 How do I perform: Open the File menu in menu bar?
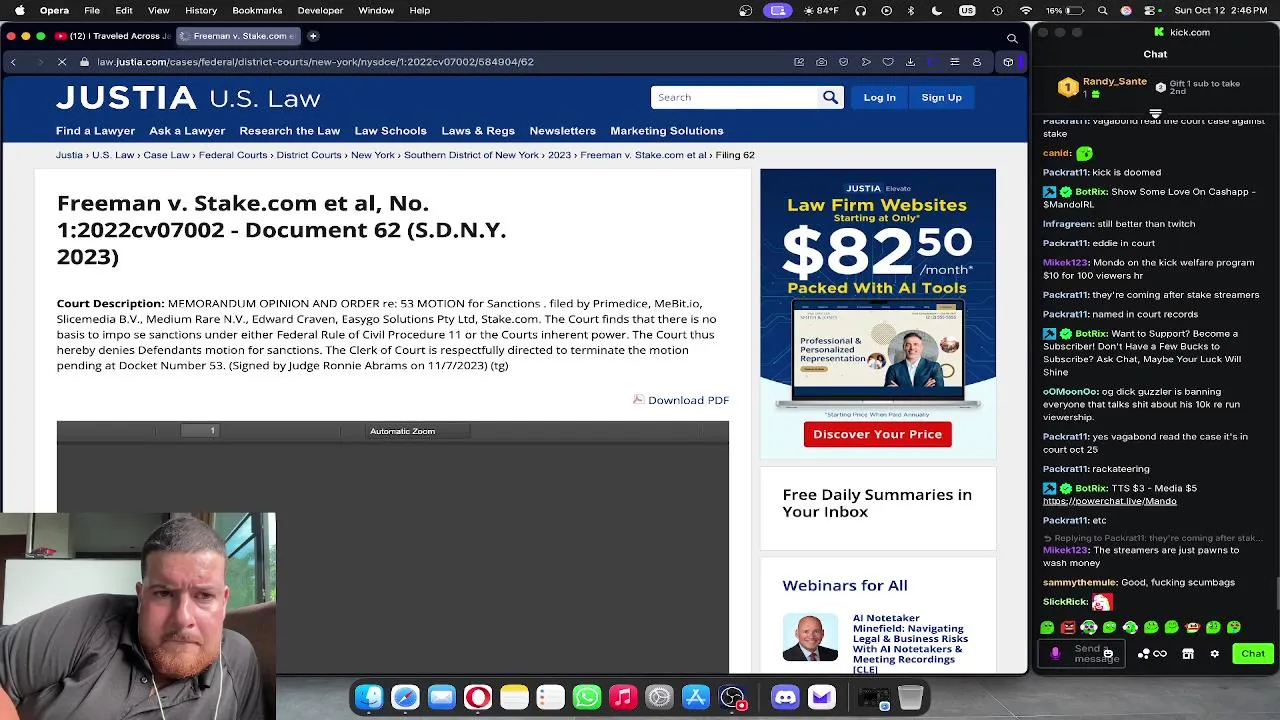click(x=92, y=10)
